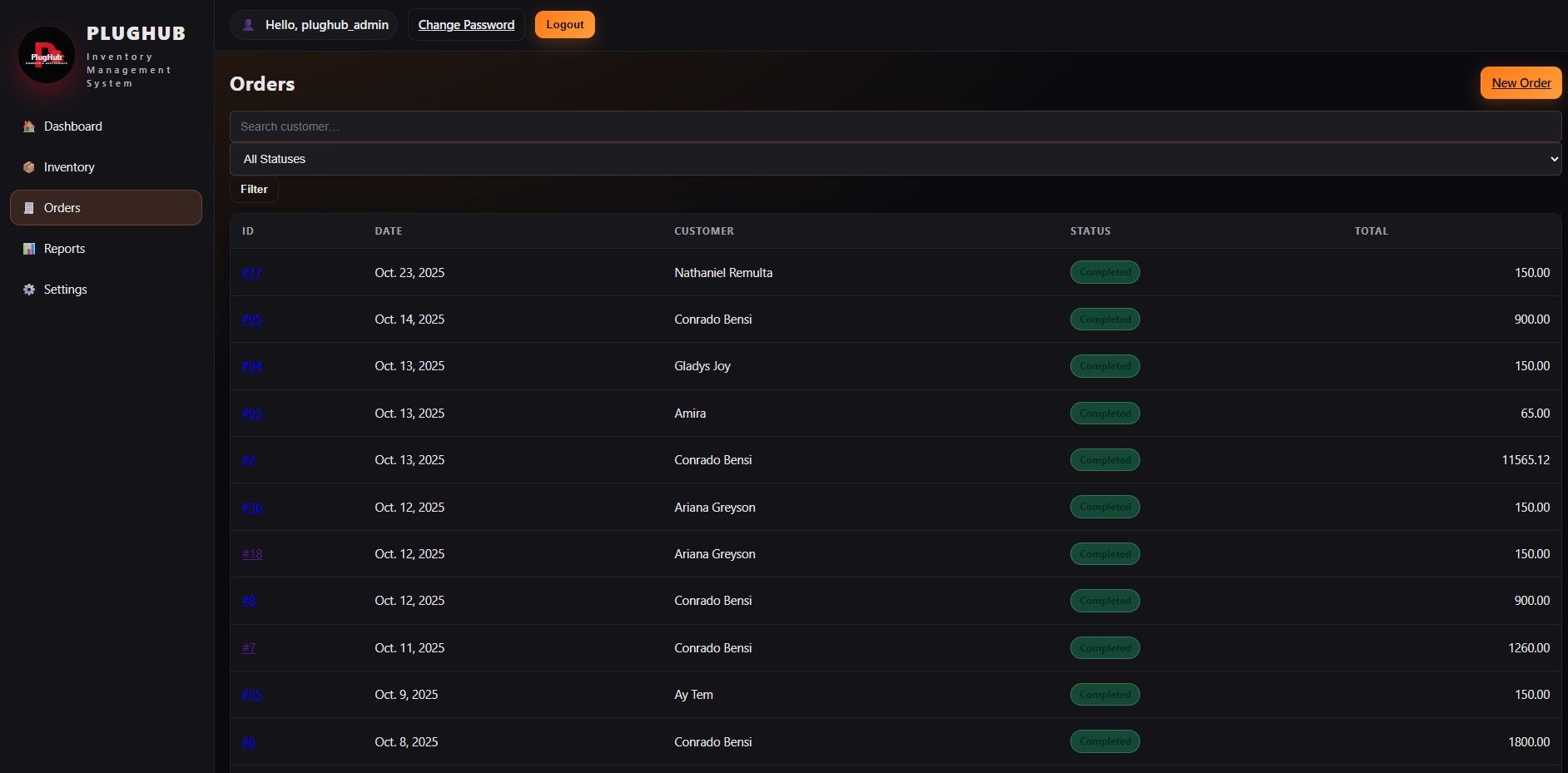Click the PlugHub circular logo

pyautogui.click(x=47, y=55)
